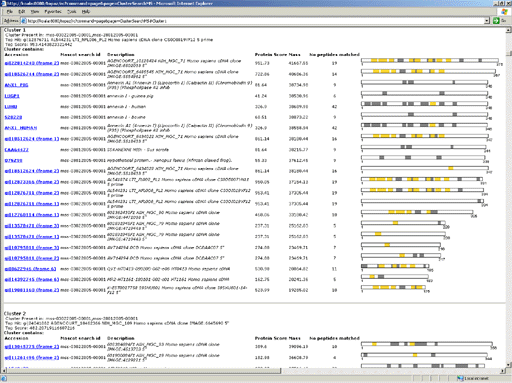
Task: Click the Windows flag logo in the menu bar
Action: [x=505, y=11]
